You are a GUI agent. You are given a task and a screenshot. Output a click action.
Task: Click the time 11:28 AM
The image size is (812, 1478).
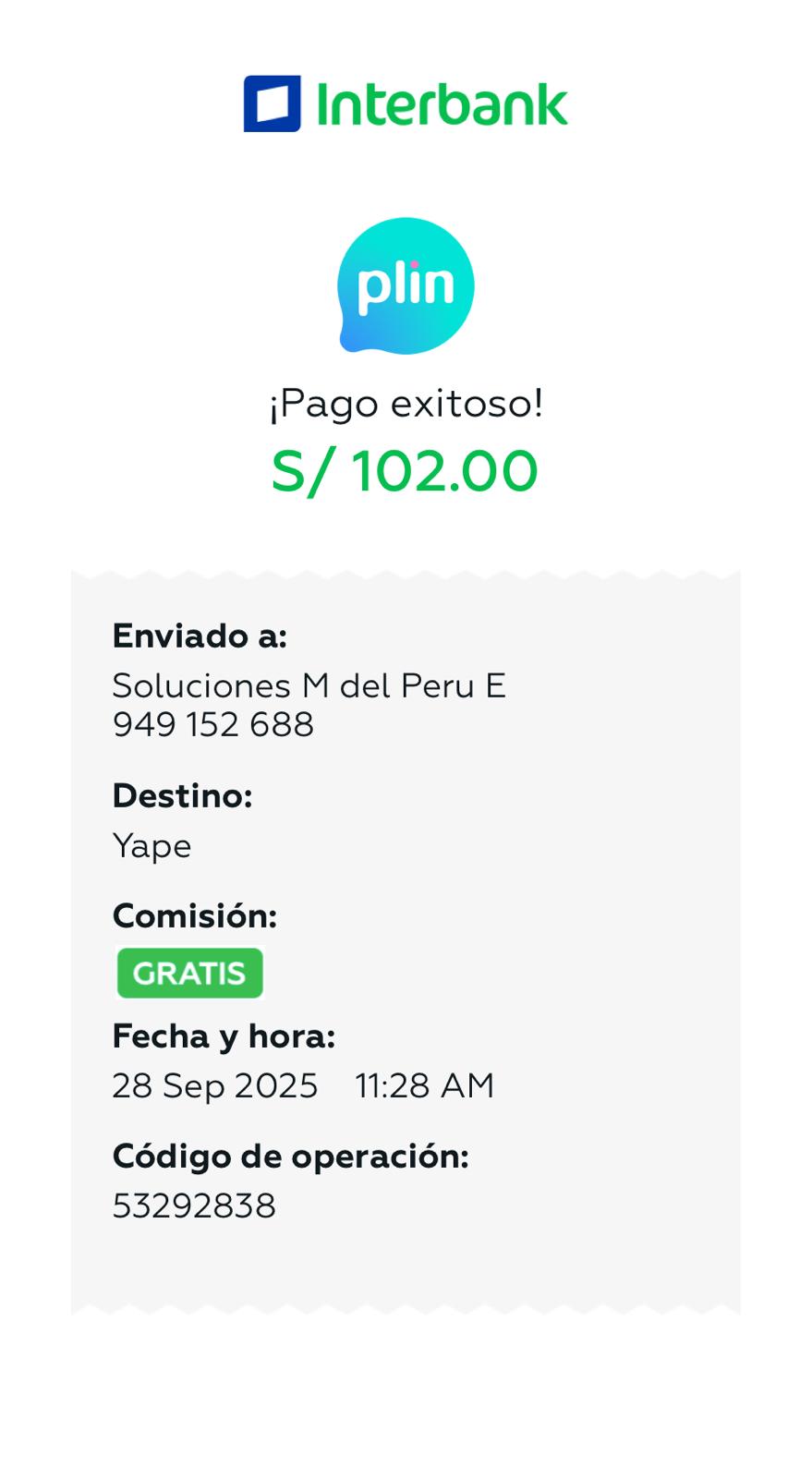pyautogui.click(x=425, y=1085)
